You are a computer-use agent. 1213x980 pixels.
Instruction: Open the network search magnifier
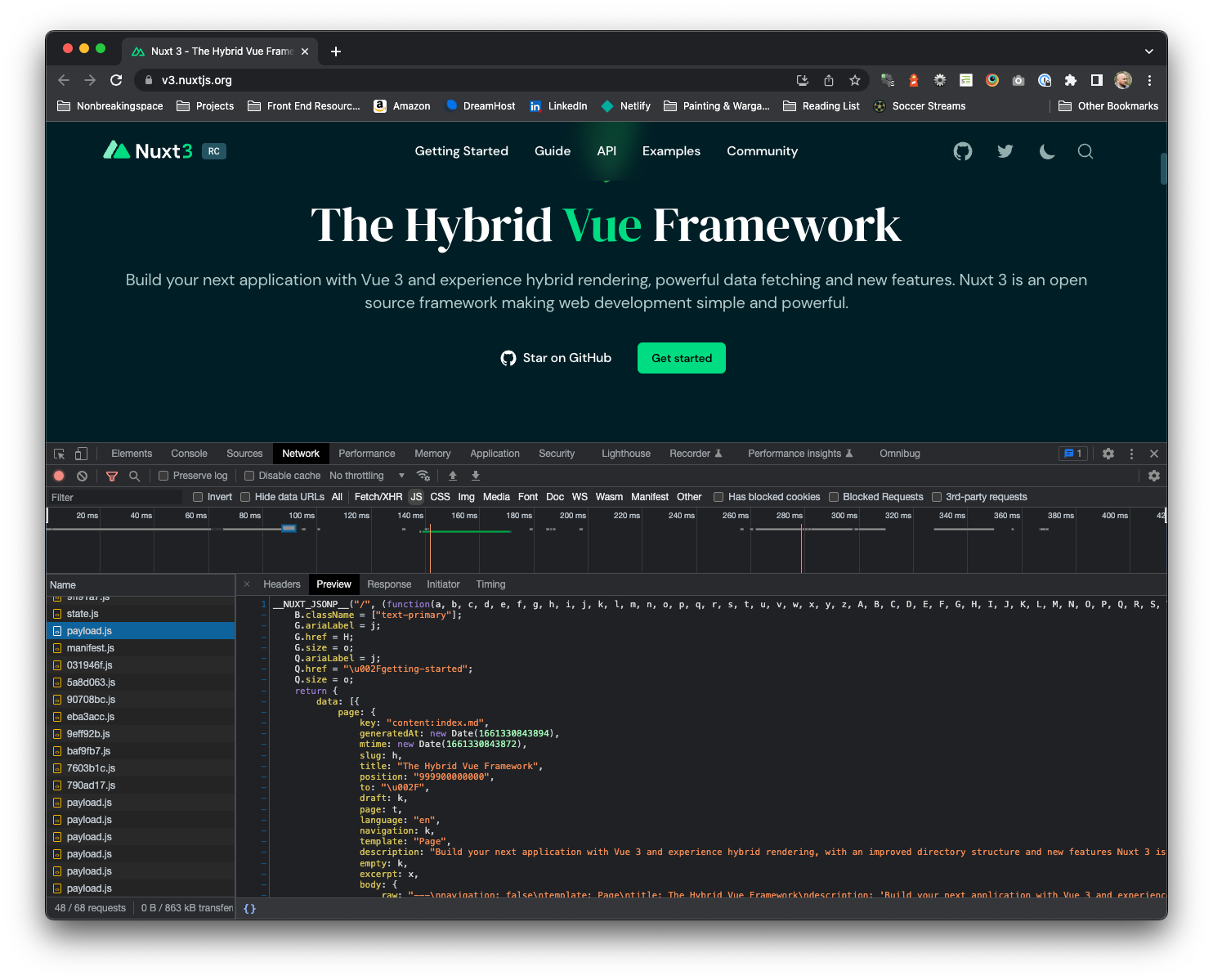(134, 475)
